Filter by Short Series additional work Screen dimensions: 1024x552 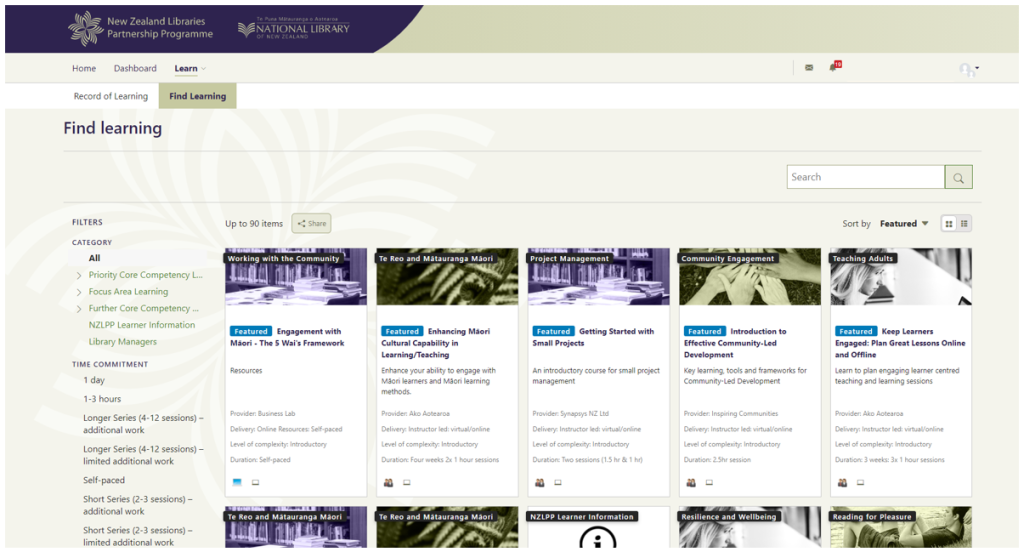coord(138,505)
